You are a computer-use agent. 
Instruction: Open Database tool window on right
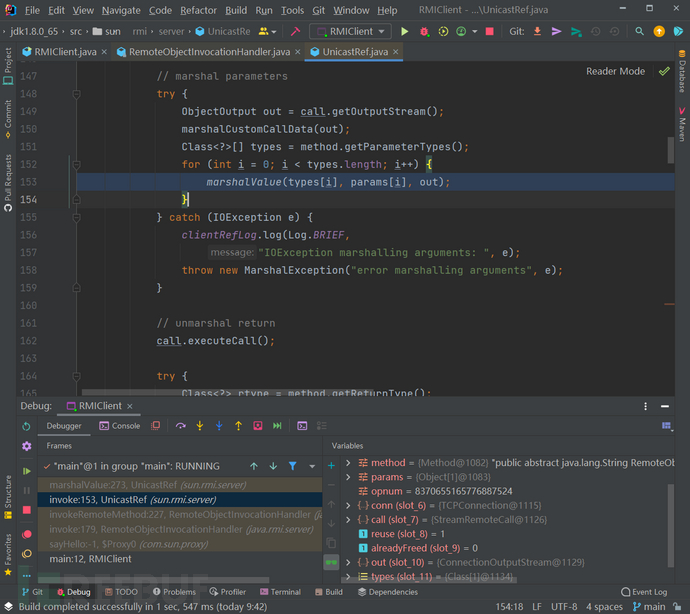(x=682, y=71)
